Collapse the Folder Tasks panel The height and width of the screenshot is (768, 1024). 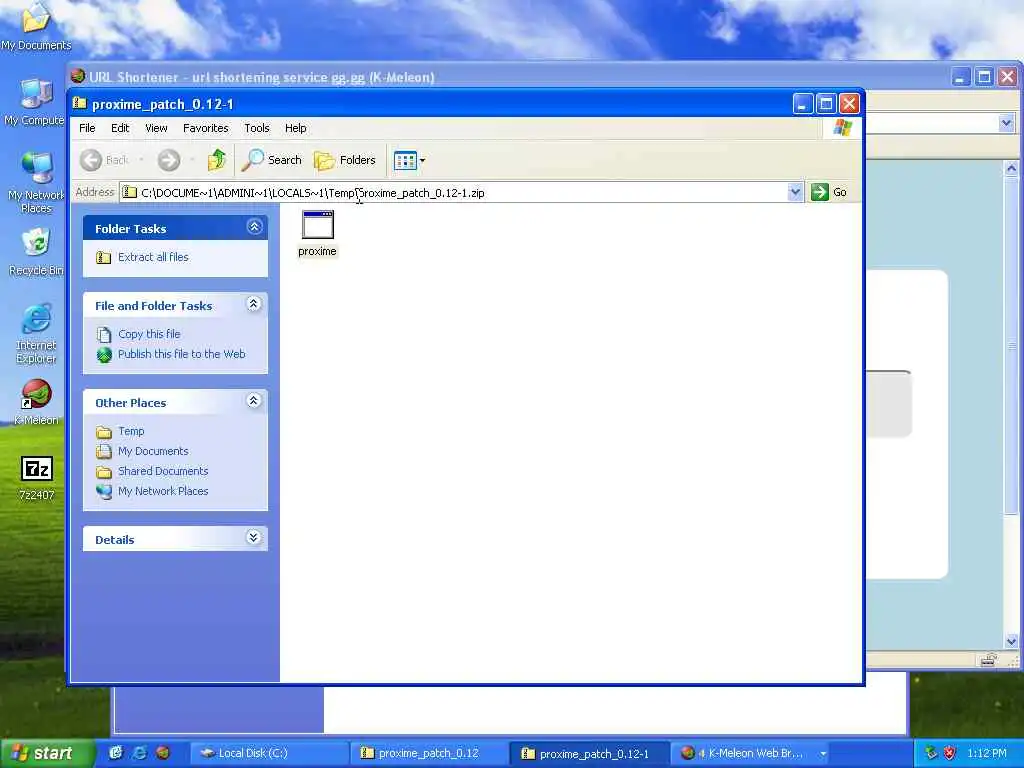coord(254,227)
